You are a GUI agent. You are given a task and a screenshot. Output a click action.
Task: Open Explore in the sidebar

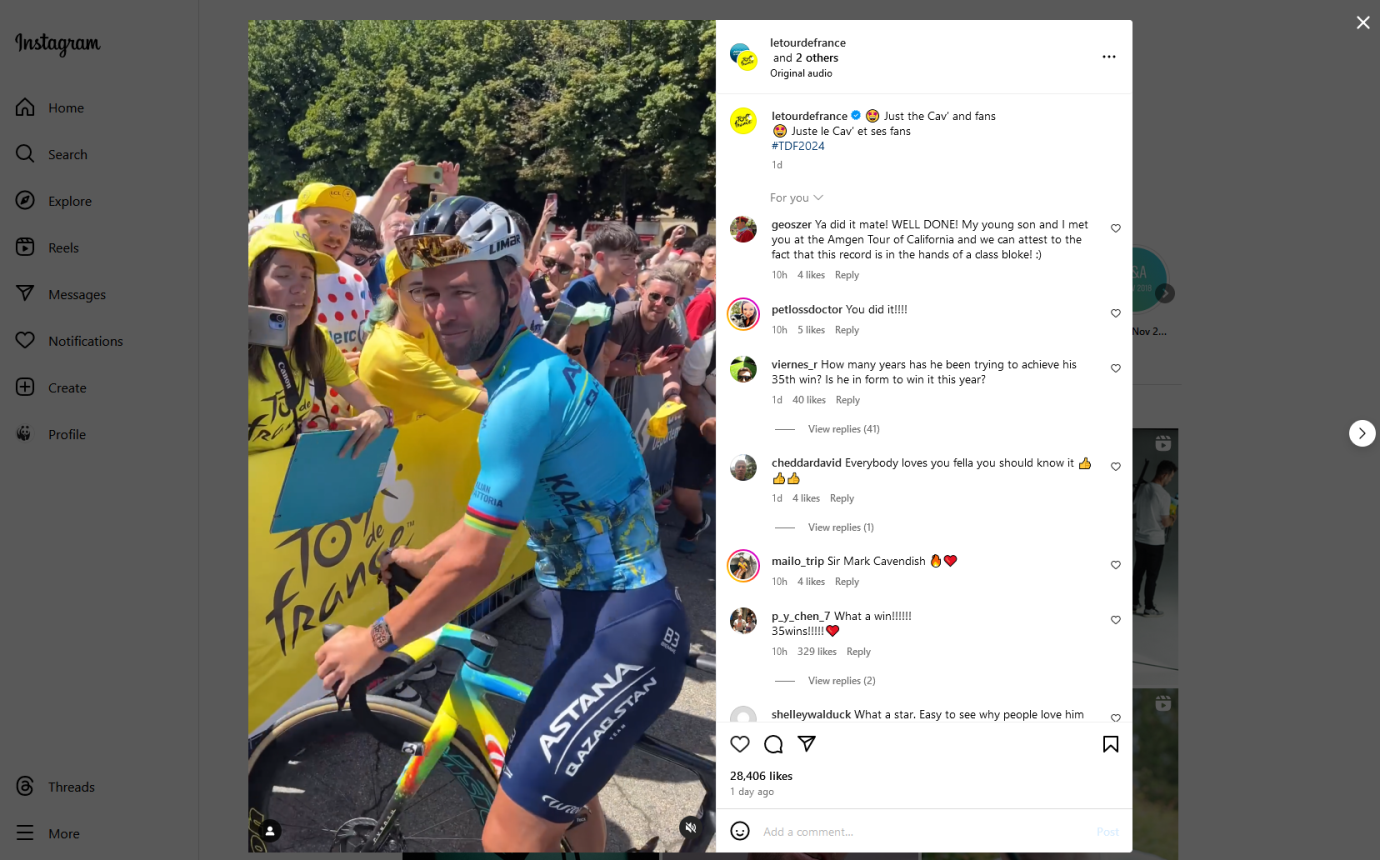tap(69, 201)
